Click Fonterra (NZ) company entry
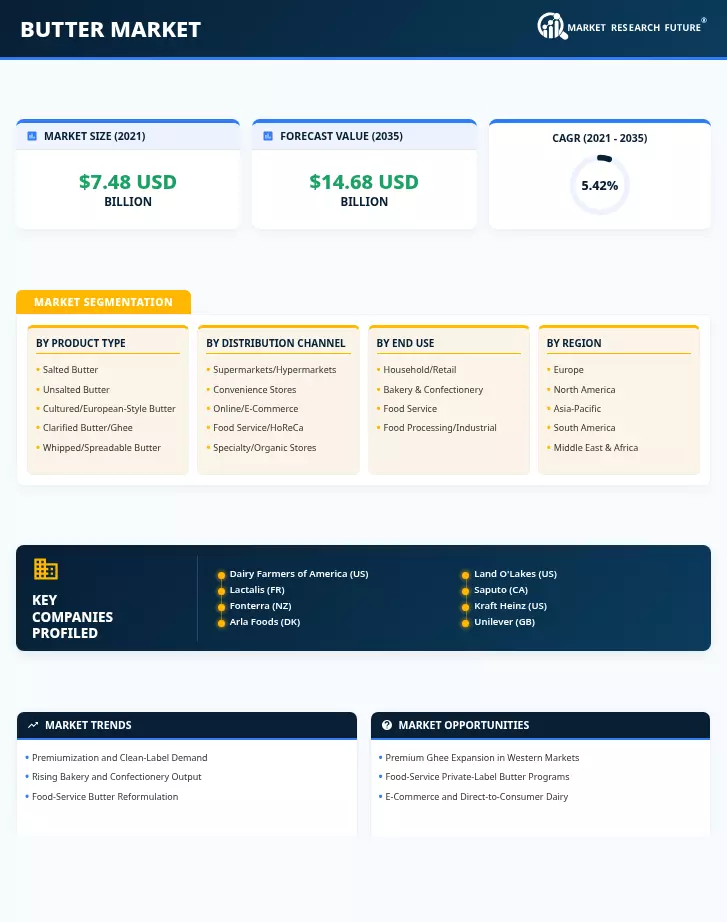The width and height of the screenshot is (727, 922). [x=261, y=606]
